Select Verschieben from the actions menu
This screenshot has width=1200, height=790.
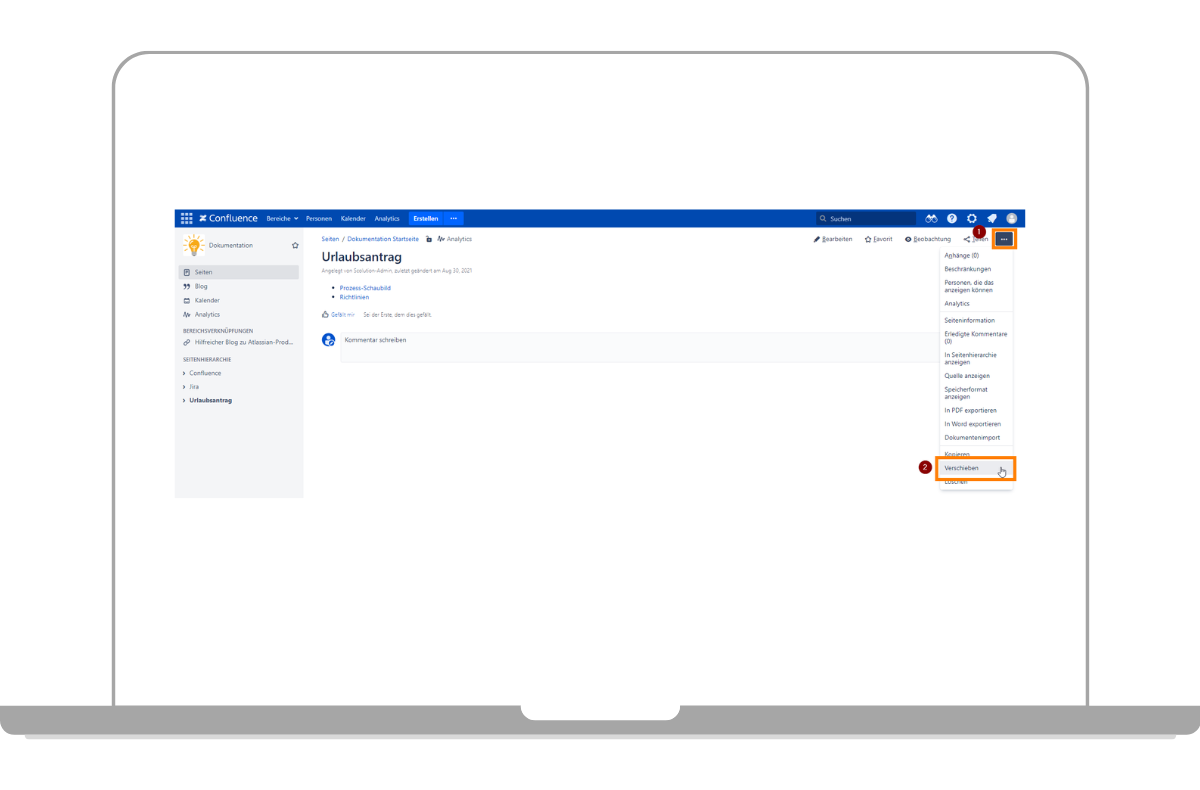[x=962, y=468]
